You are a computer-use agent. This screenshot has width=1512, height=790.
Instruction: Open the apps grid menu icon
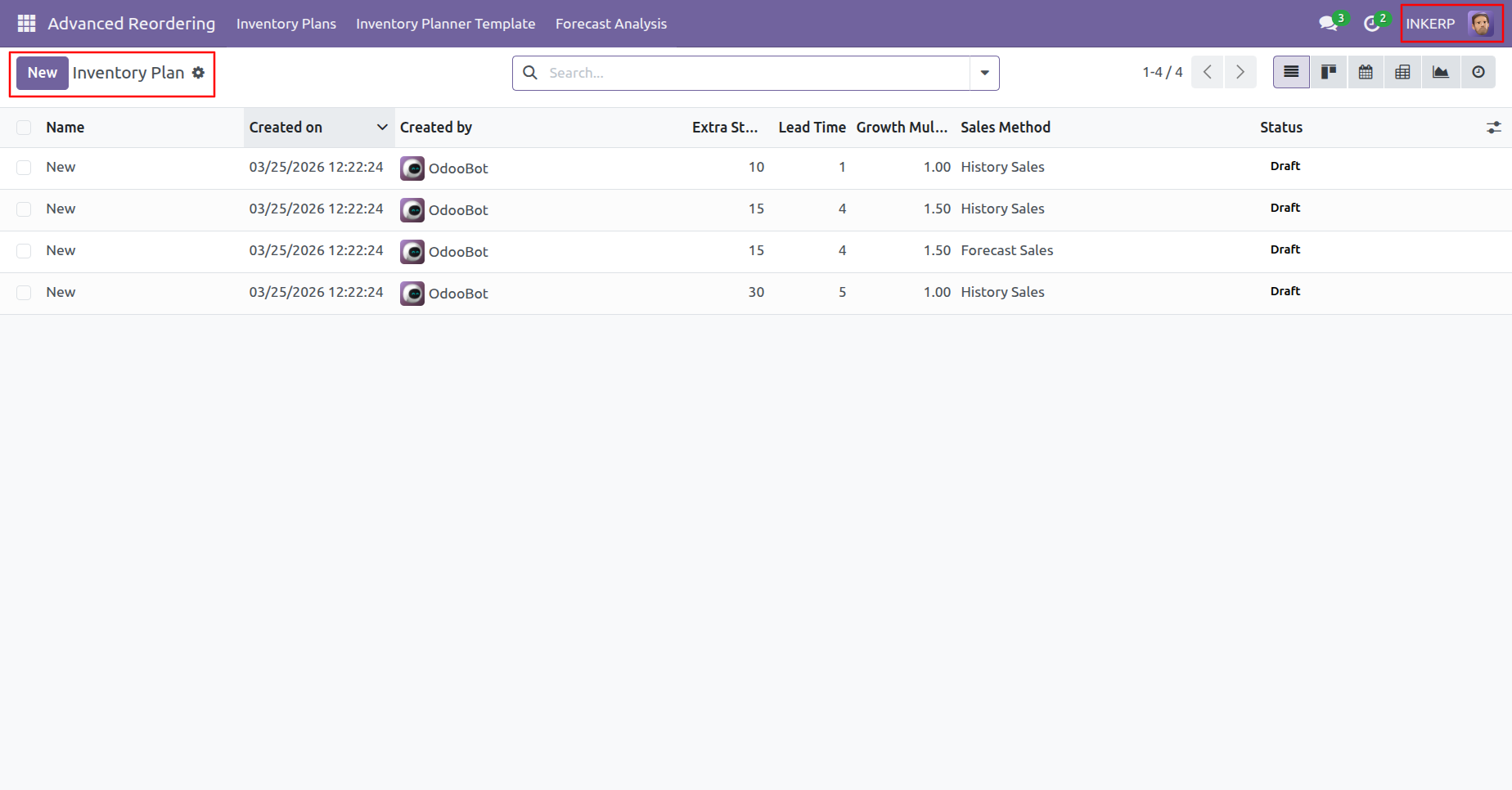point(26,24)
